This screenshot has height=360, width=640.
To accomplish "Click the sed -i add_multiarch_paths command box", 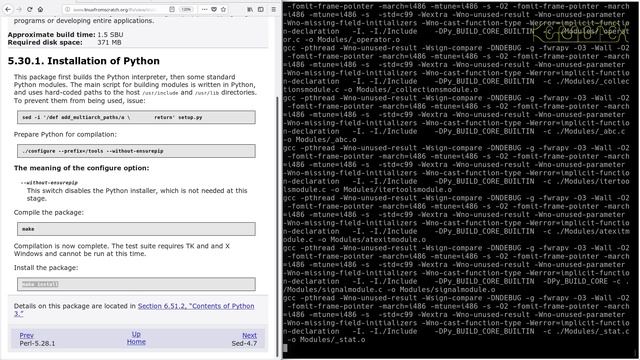I will pyautogui.click(x=136, y=117).
